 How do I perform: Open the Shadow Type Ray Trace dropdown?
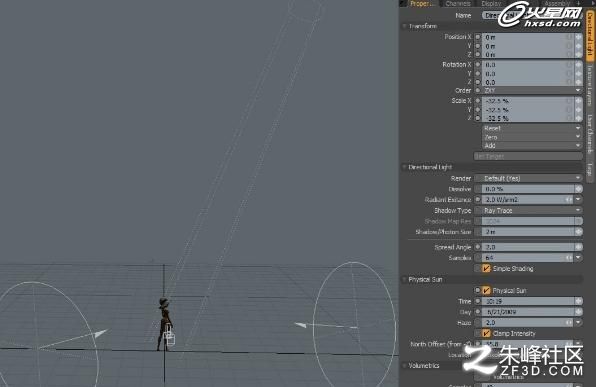528,210
